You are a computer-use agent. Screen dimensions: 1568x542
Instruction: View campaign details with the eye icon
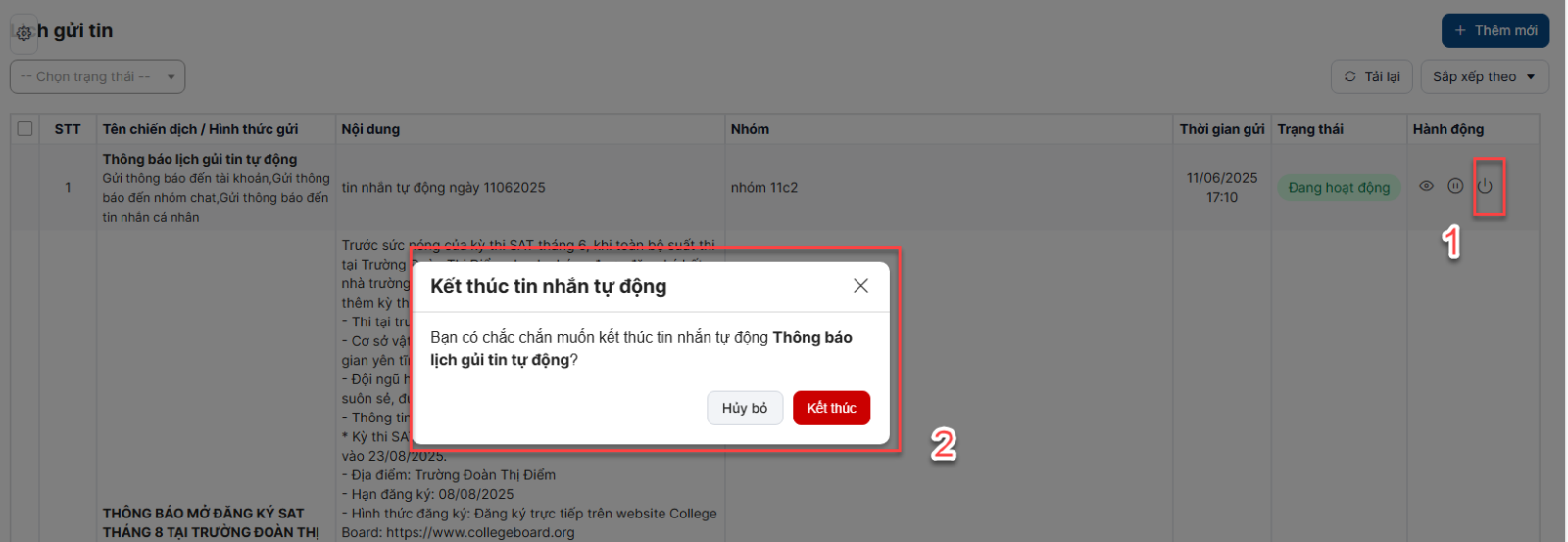[1426, 186]
